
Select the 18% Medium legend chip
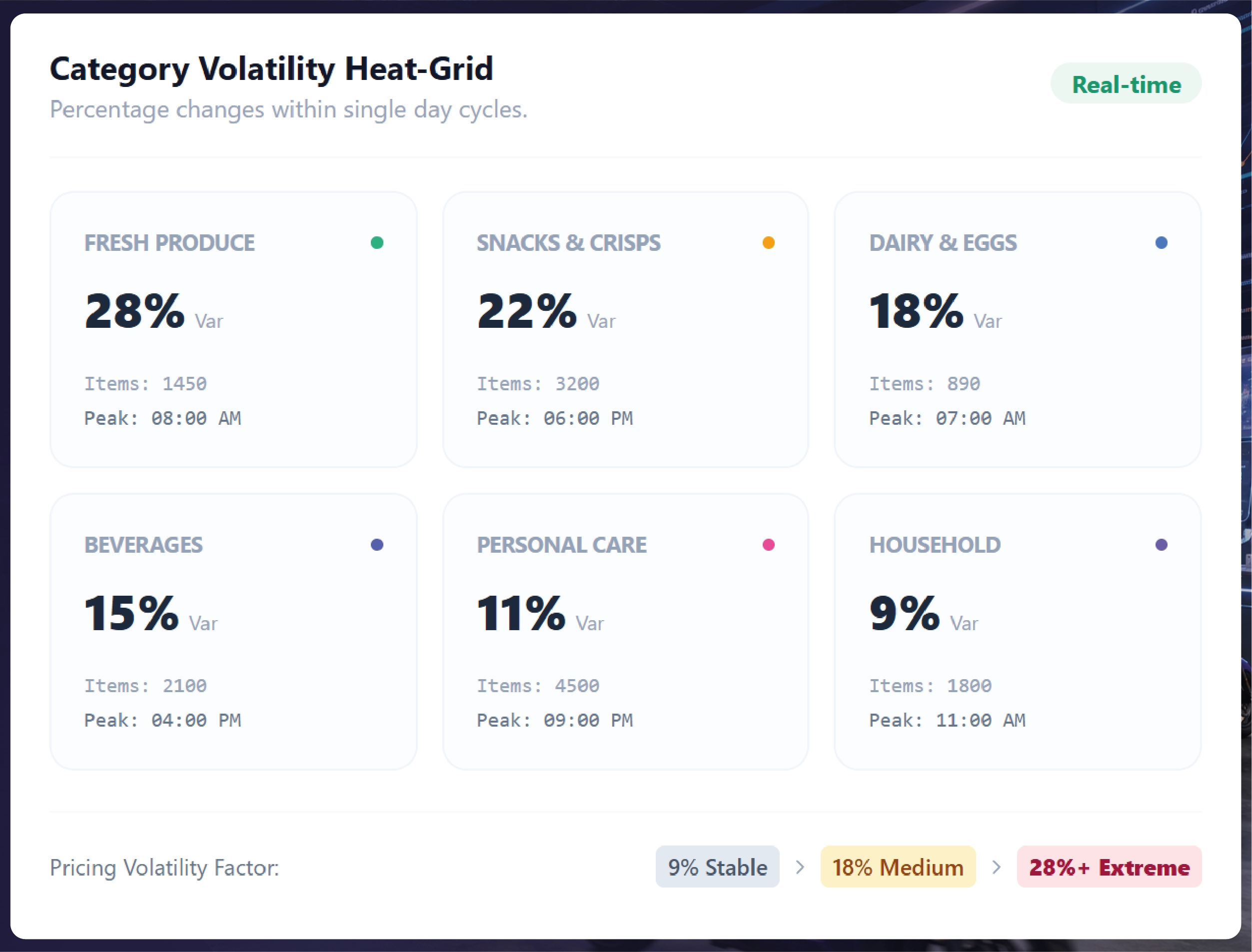898,867
